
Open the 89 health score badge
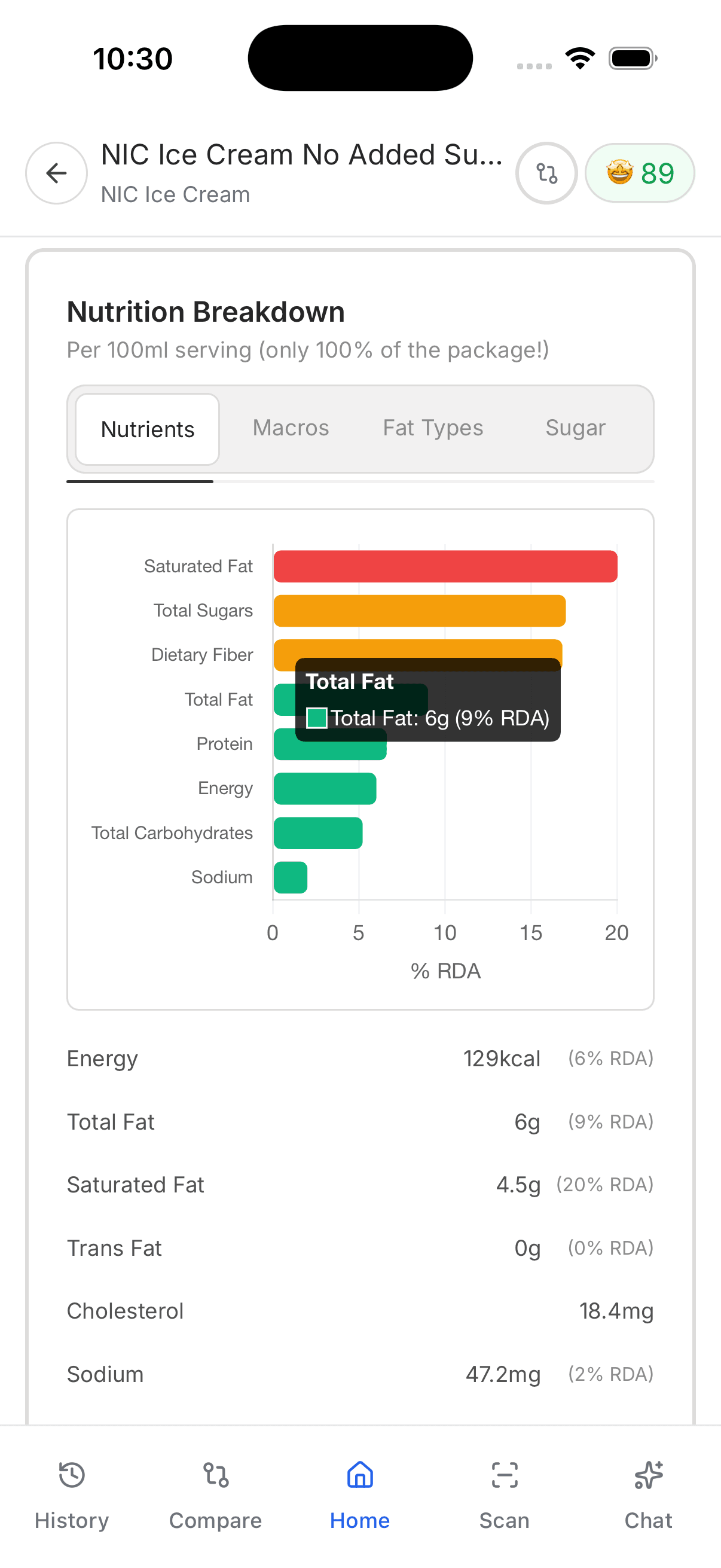click(640, 173)
